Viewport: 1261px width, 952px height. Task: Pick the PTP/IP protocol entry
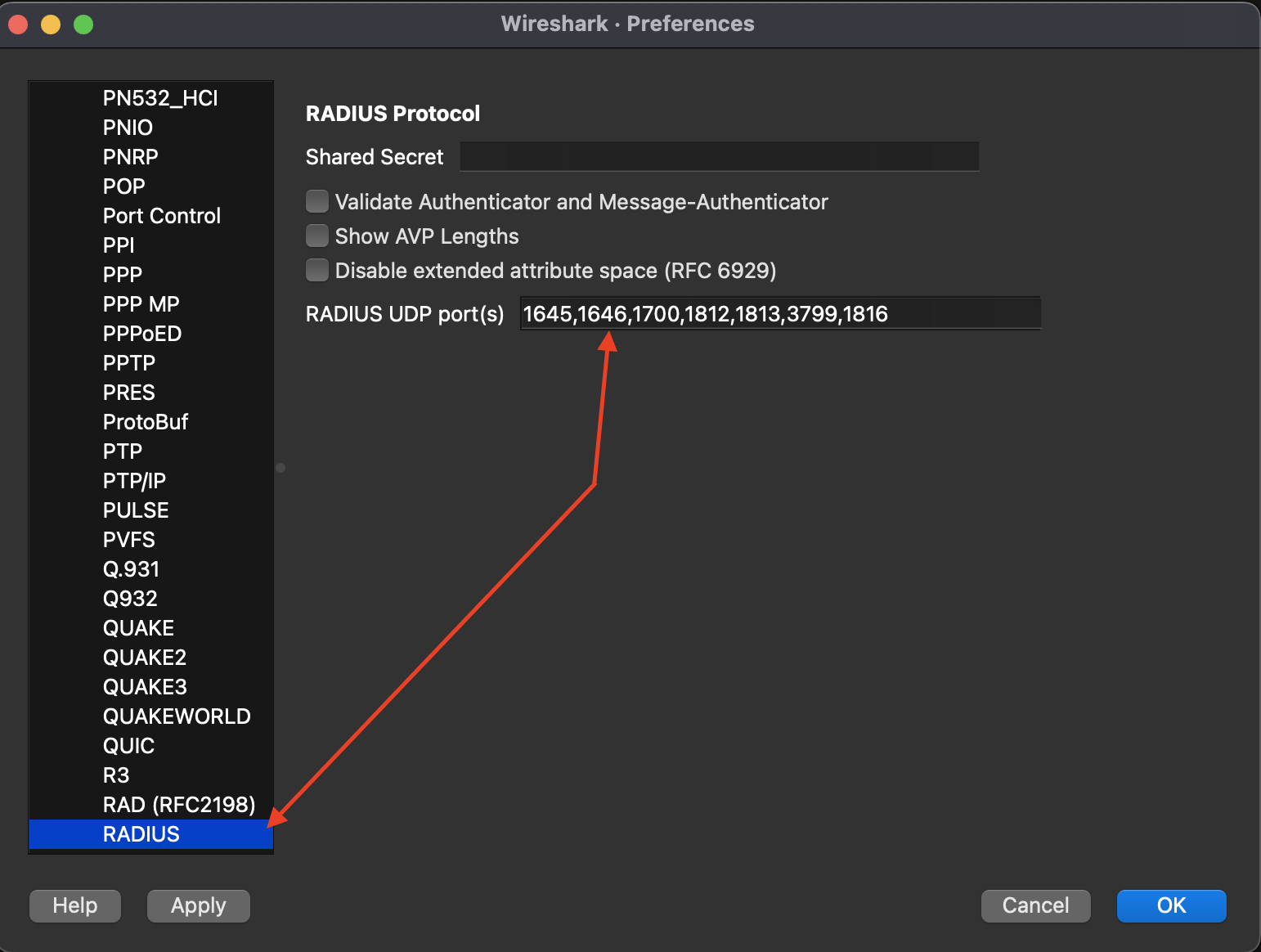coord(134,481)
